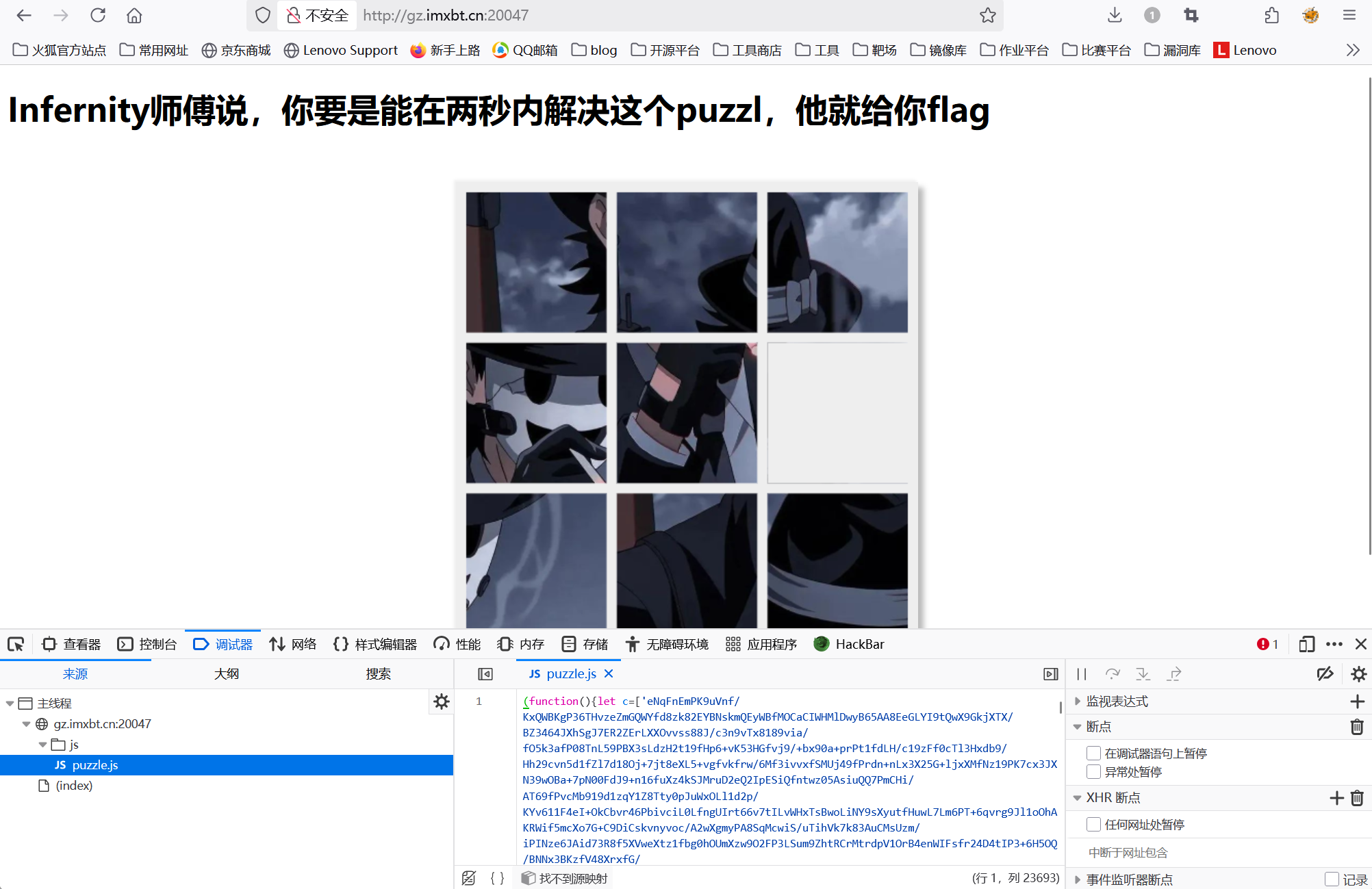
Task: Collapse the js folder node
Action: tap(42, 745)
